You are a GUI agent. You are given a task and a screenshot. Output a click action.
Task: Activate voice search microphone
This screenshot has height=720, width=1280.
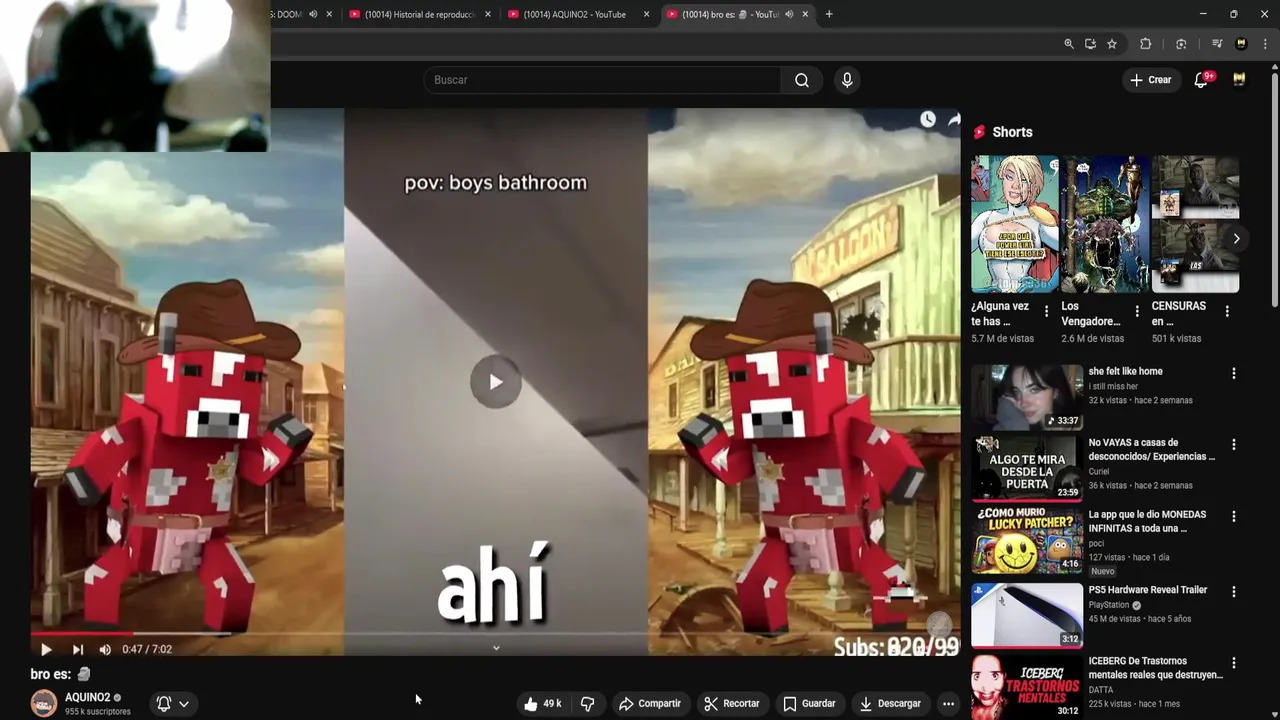(x=847, y=80)
